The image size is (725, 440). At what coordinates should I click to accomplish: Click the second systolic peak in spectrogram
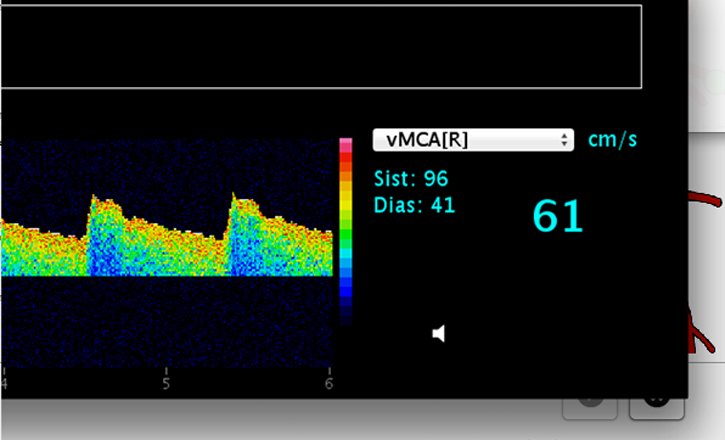[234, 197]
